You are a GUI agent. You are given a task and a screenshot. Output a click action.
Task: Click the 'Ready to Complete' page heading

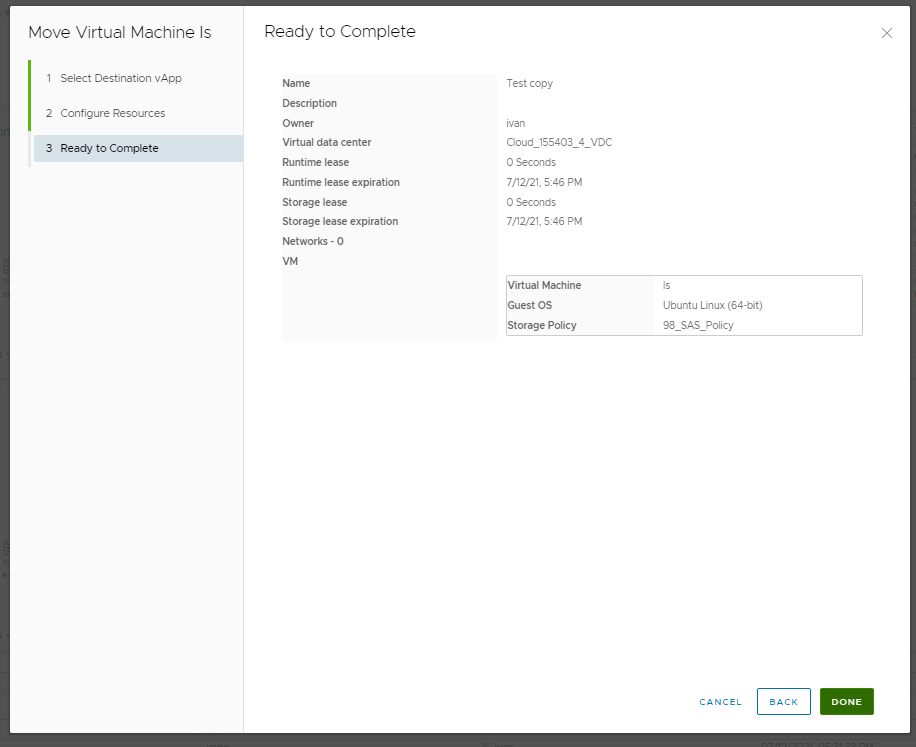pos(339,32)
